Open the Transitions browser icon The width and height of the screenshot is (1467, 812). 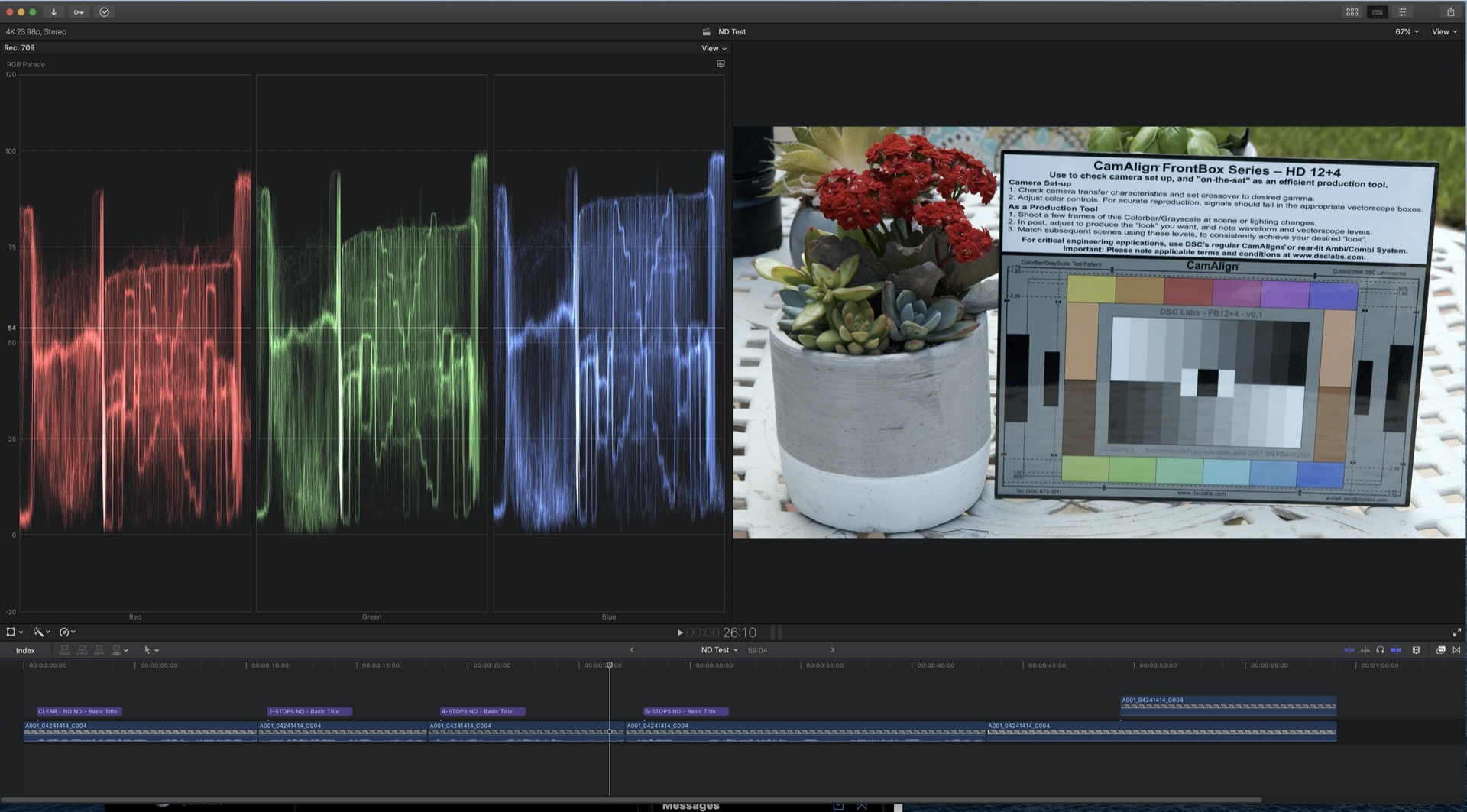click(x=1456, y=650)
